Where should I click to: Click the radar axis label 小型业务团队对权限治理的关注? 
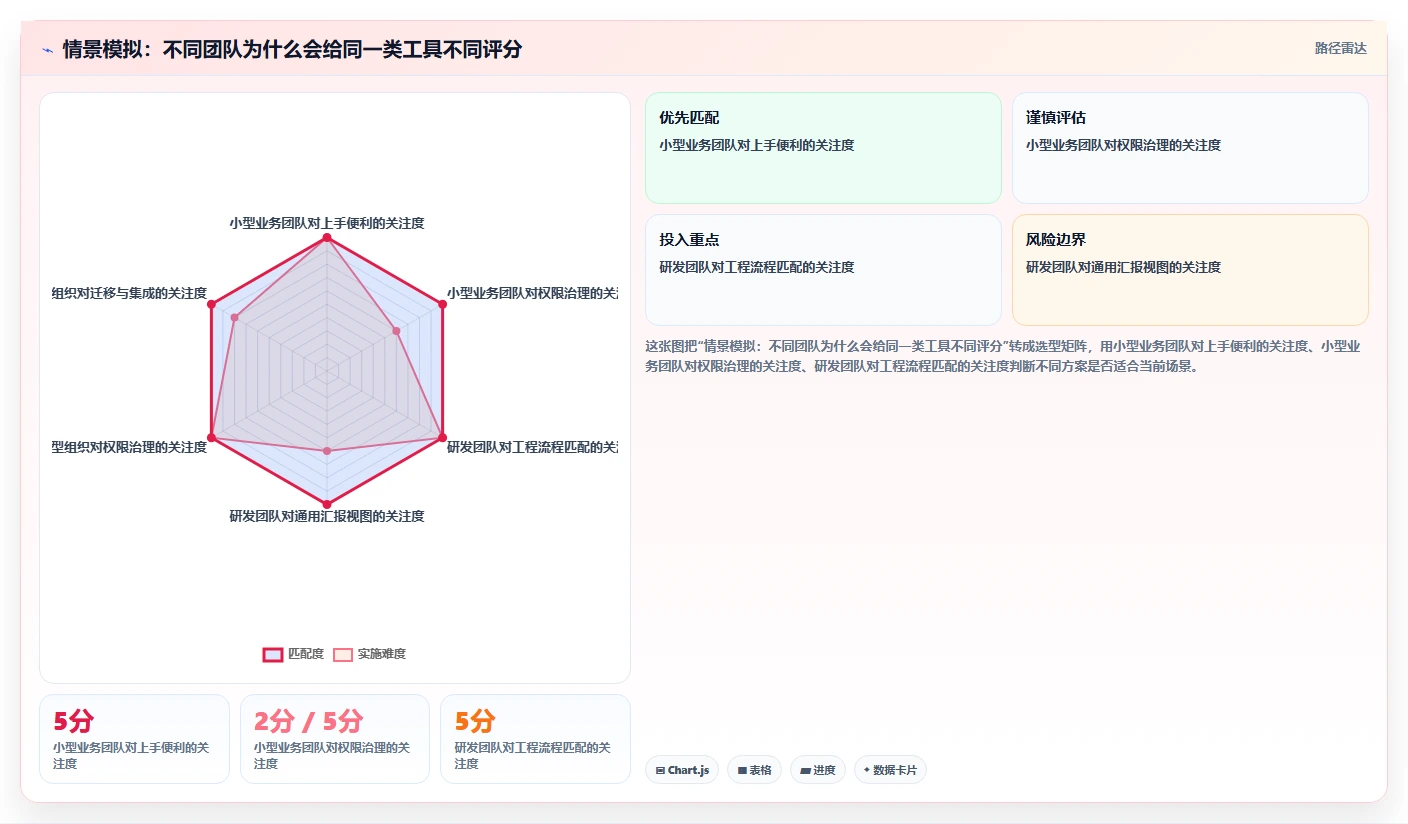(532, 293)
